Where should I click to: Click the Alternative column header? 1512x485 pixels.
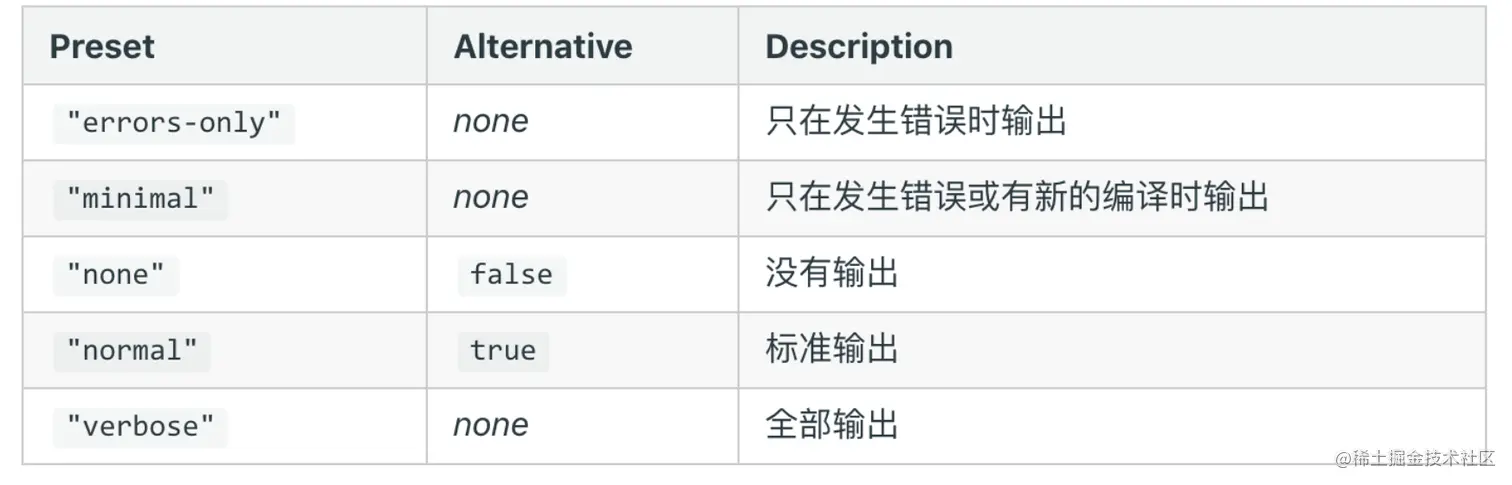pyautogui.click(x=543, y=47)
